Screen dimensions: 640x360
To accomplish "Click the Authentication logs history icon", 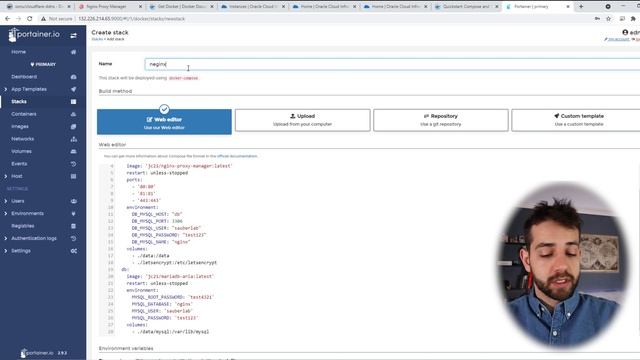I will click(x=73, y=238).
